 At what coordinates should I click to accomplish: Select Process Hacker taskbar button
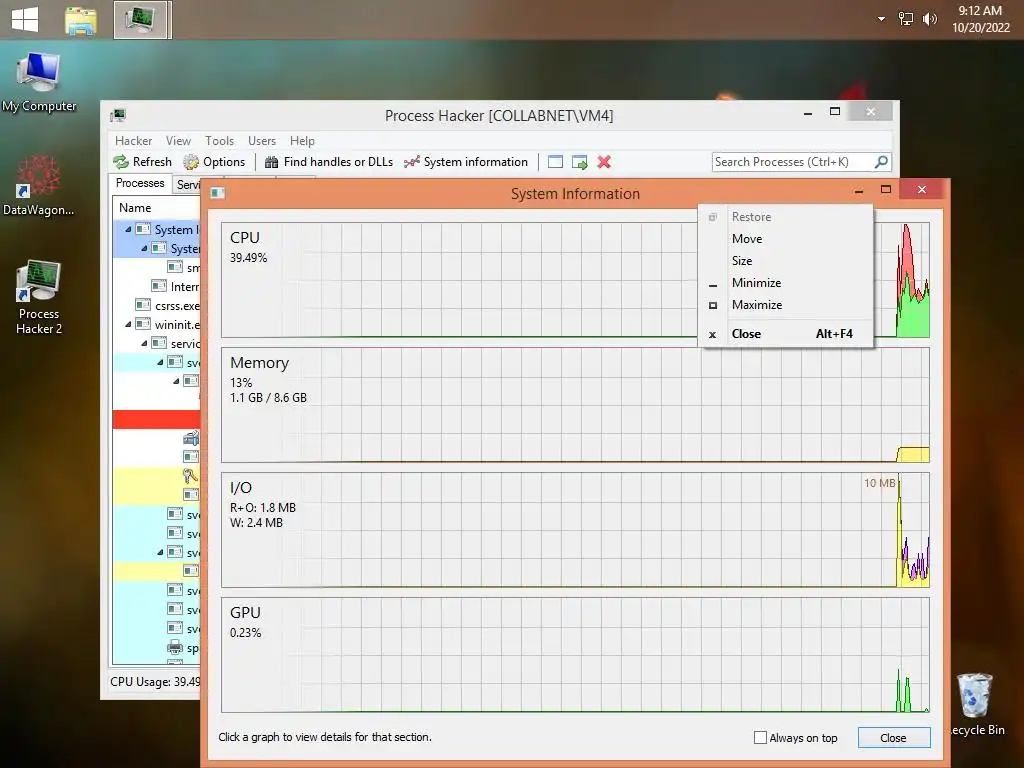click(142, 20)
